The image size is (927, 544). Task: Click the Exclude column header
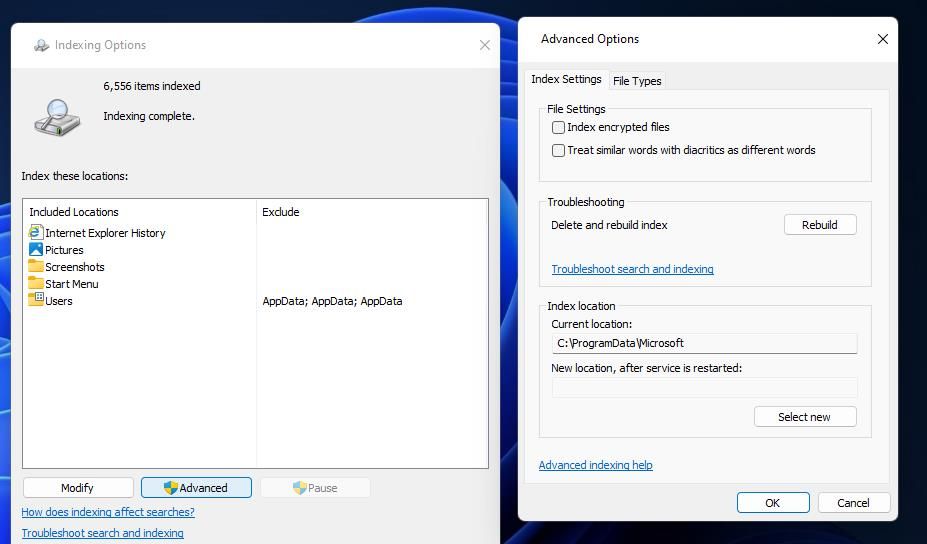click(280, 212)
